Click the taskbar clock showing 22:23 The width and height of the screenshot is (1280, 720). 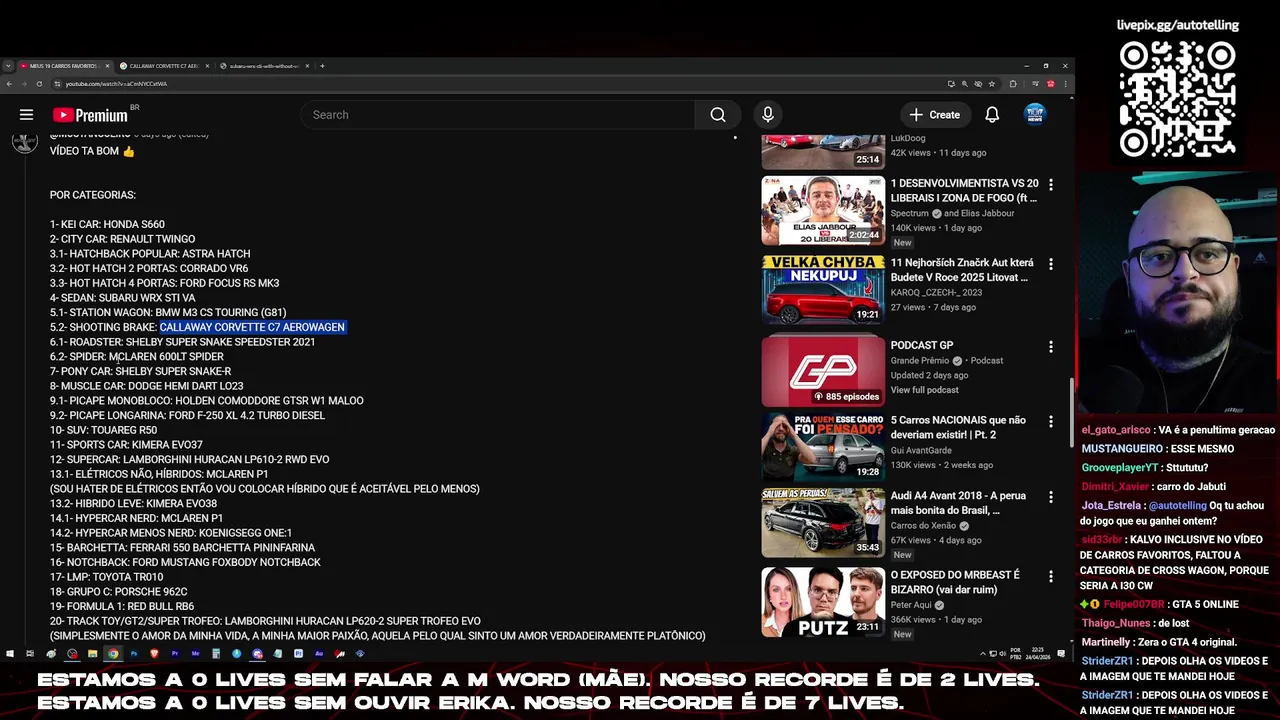pyautogui.click(x=1038, y=654)
